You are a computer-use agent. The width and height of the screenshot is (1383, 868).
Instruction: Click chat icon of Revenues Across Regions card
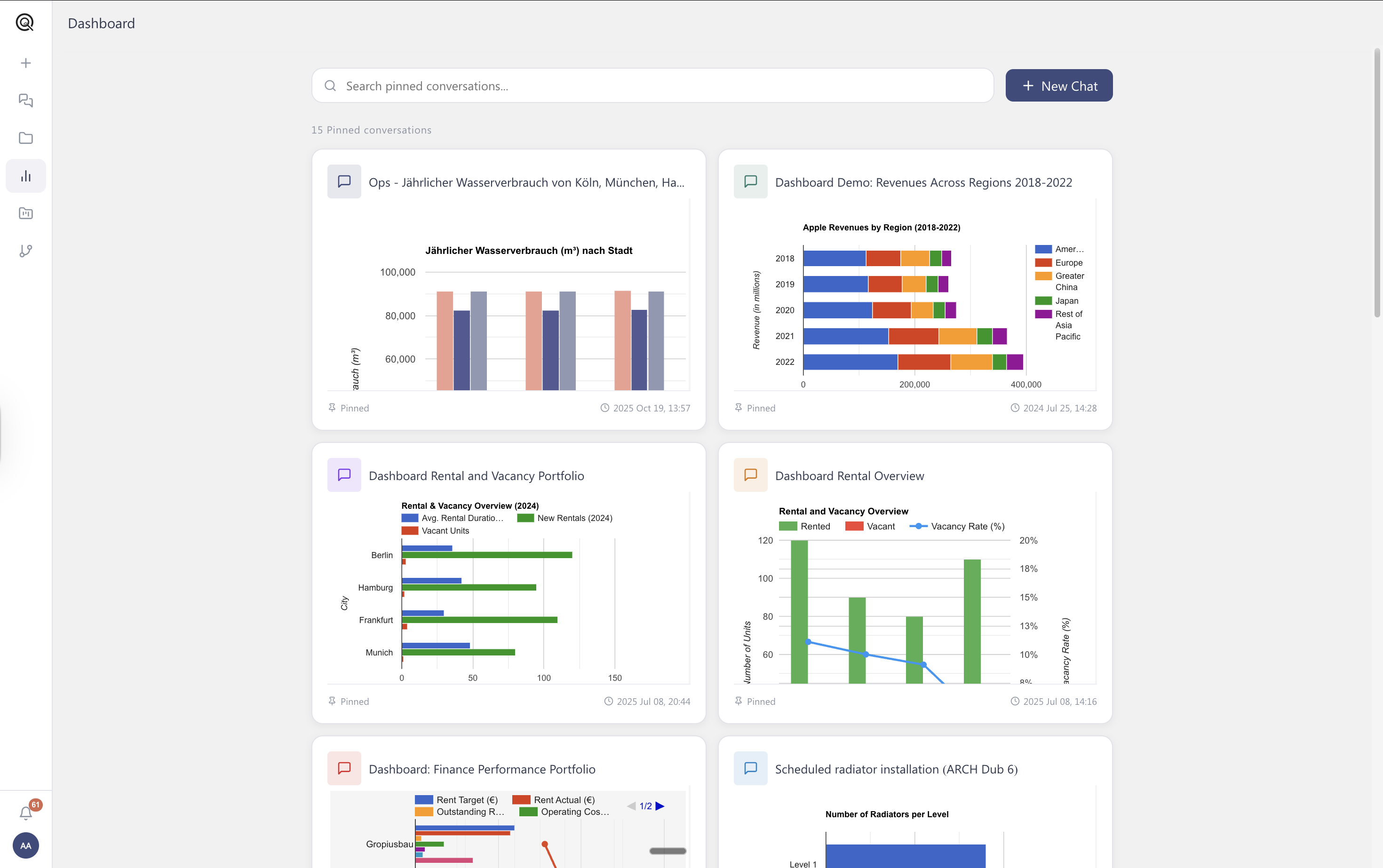pos(751,181)
